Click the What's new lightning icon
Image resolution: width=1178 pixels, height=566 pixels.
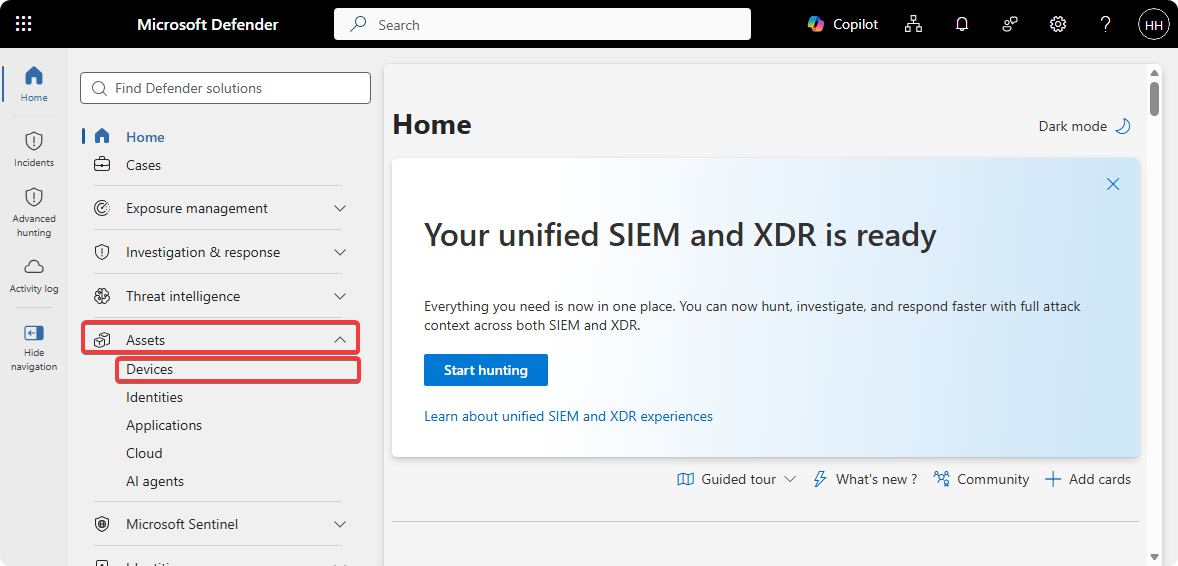click(x=820, y=479)
